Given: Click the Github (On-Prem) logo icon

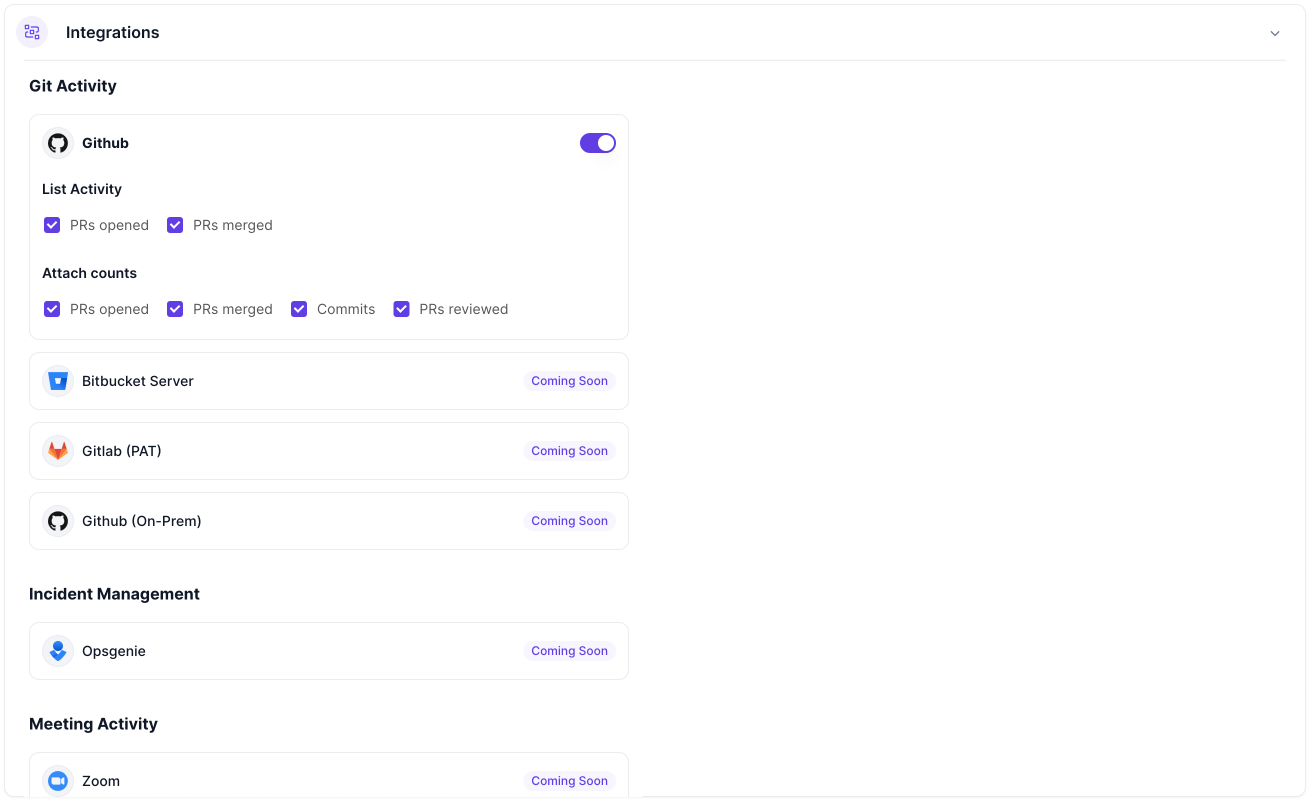Looking at the screenshot, I should pyautogui.click(x=58, y=521).
